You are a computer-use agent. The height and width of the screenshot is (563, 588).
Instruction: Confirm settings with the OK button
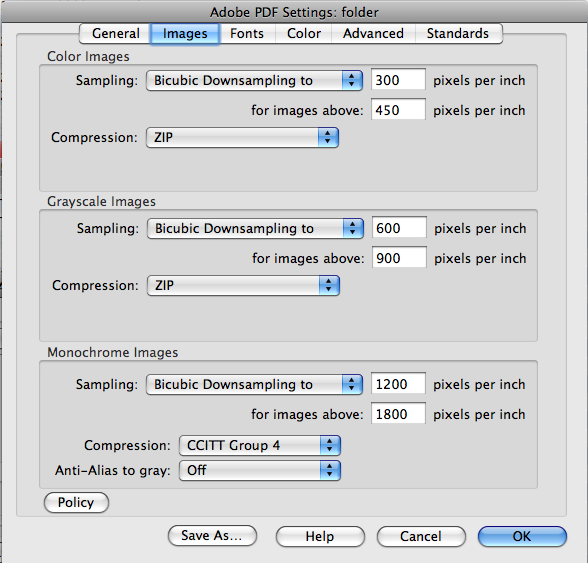[522, 536]
